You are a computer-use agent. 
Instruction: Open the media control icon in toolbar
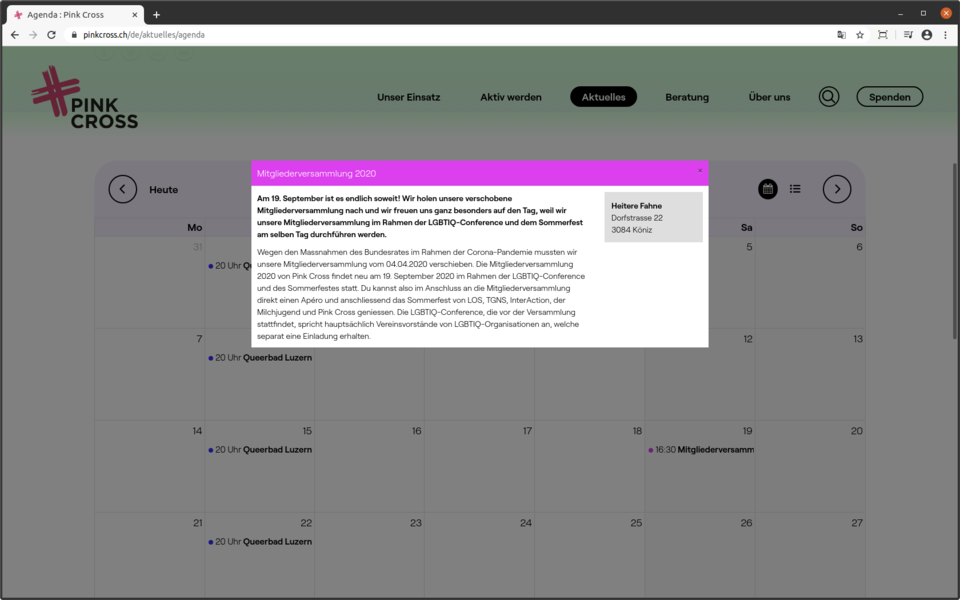pos(908,35)
